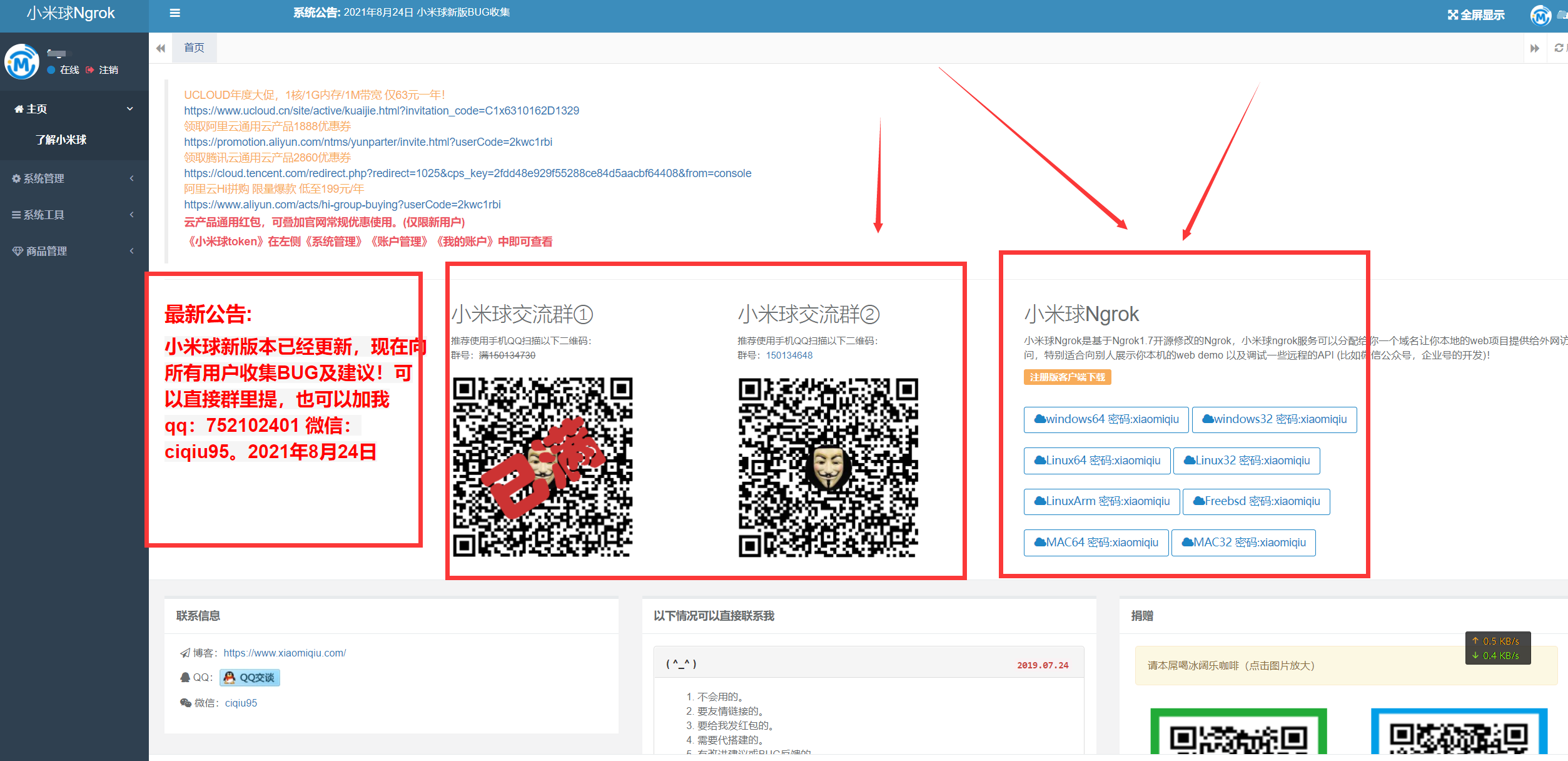Click the top-right profile avatar icon

tap(1540, 15)
